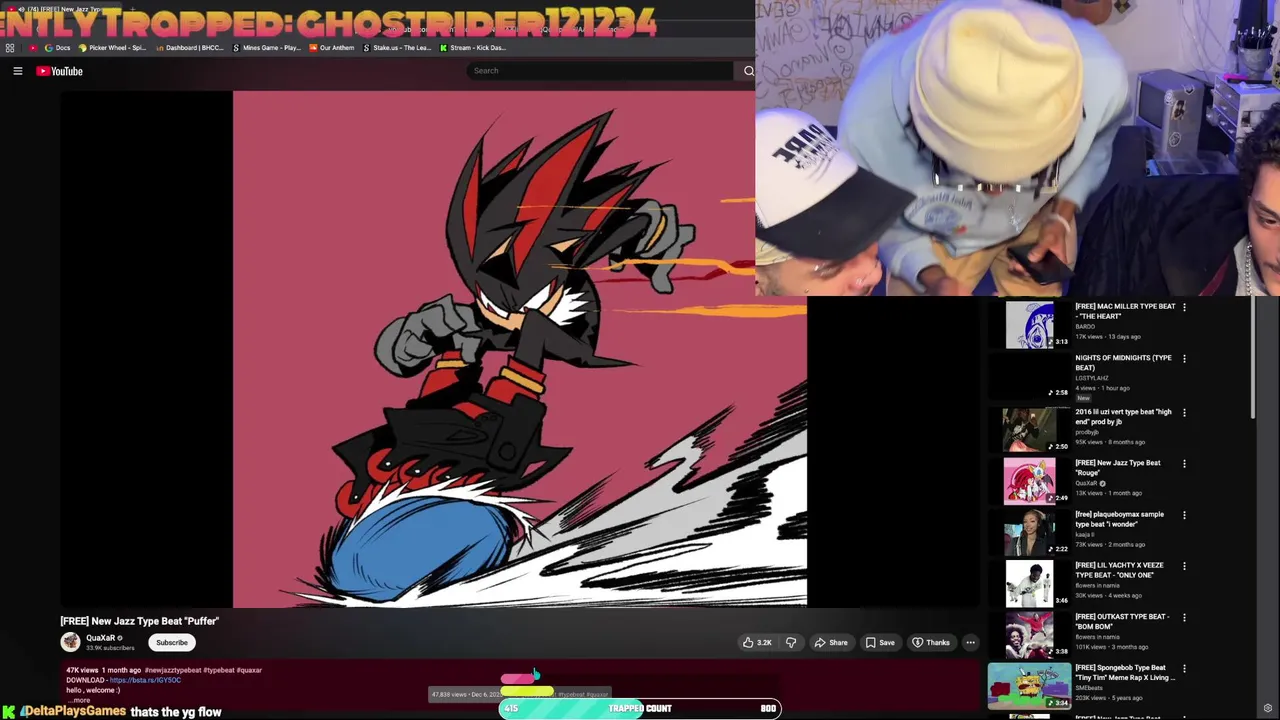Open the Dashboard | BHCC bookmark
Screen dimensions: 1280x720
(189, 48)
